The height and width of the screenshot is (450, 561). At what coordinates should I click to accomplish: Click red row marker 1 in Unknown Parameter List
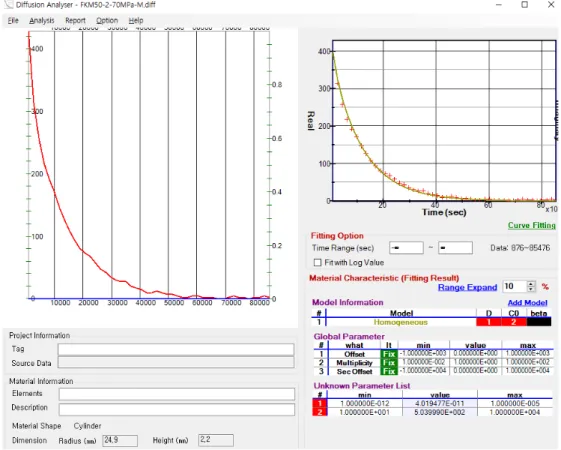tap(320, 403)
